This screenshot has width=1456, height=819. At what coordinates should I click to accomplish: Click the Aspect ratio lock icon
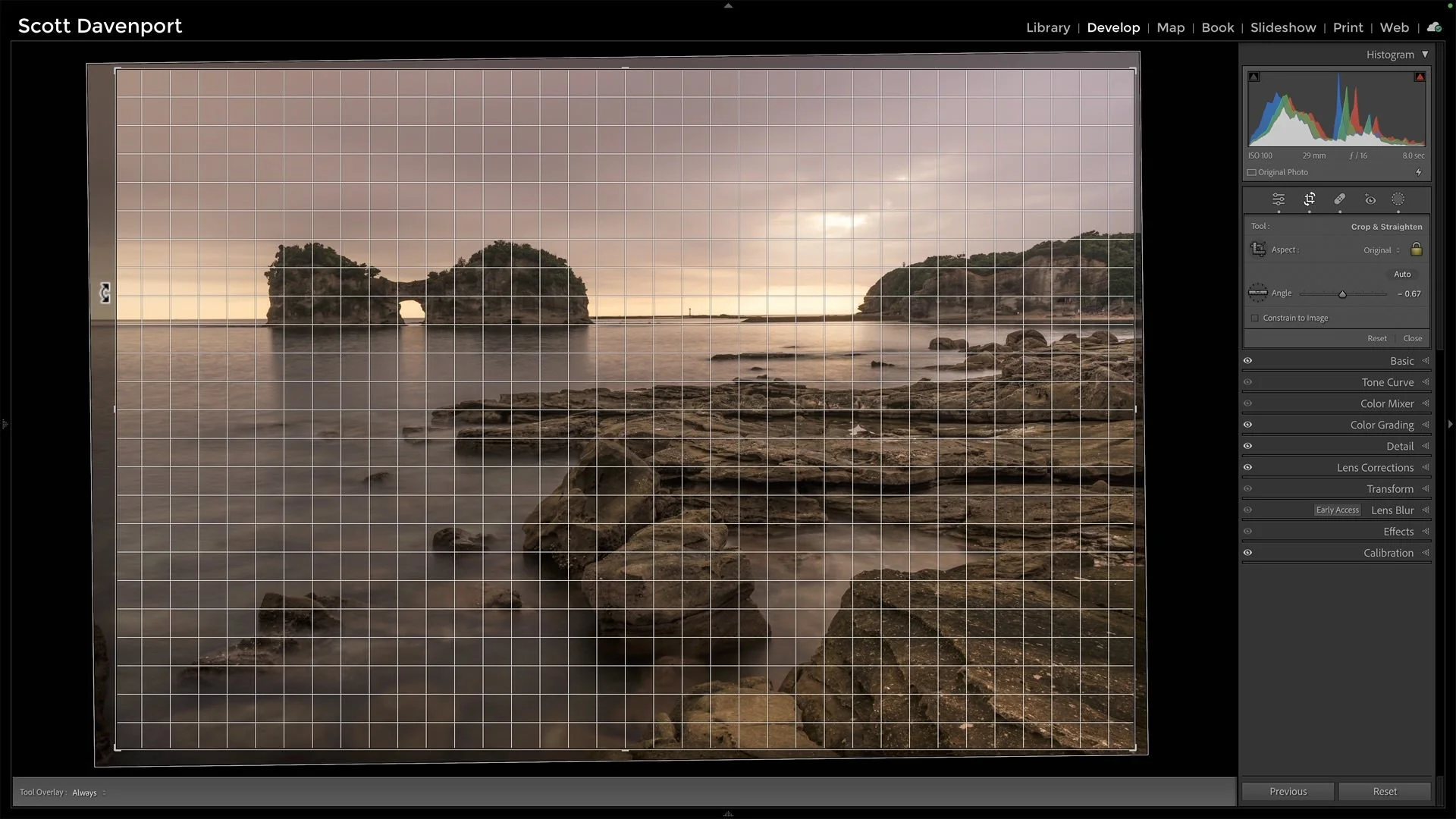[1417, 249]
